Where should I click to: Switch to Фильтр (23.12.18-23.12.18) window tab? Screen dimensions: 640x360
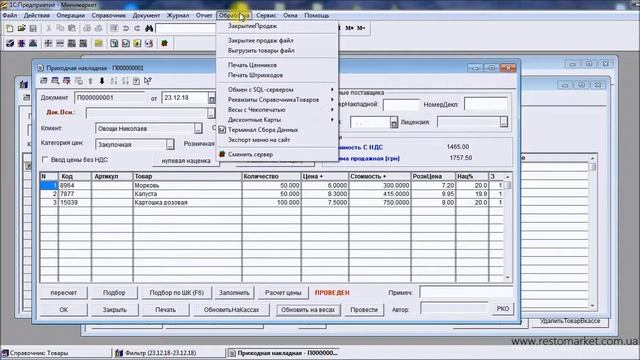click(169, 353)
